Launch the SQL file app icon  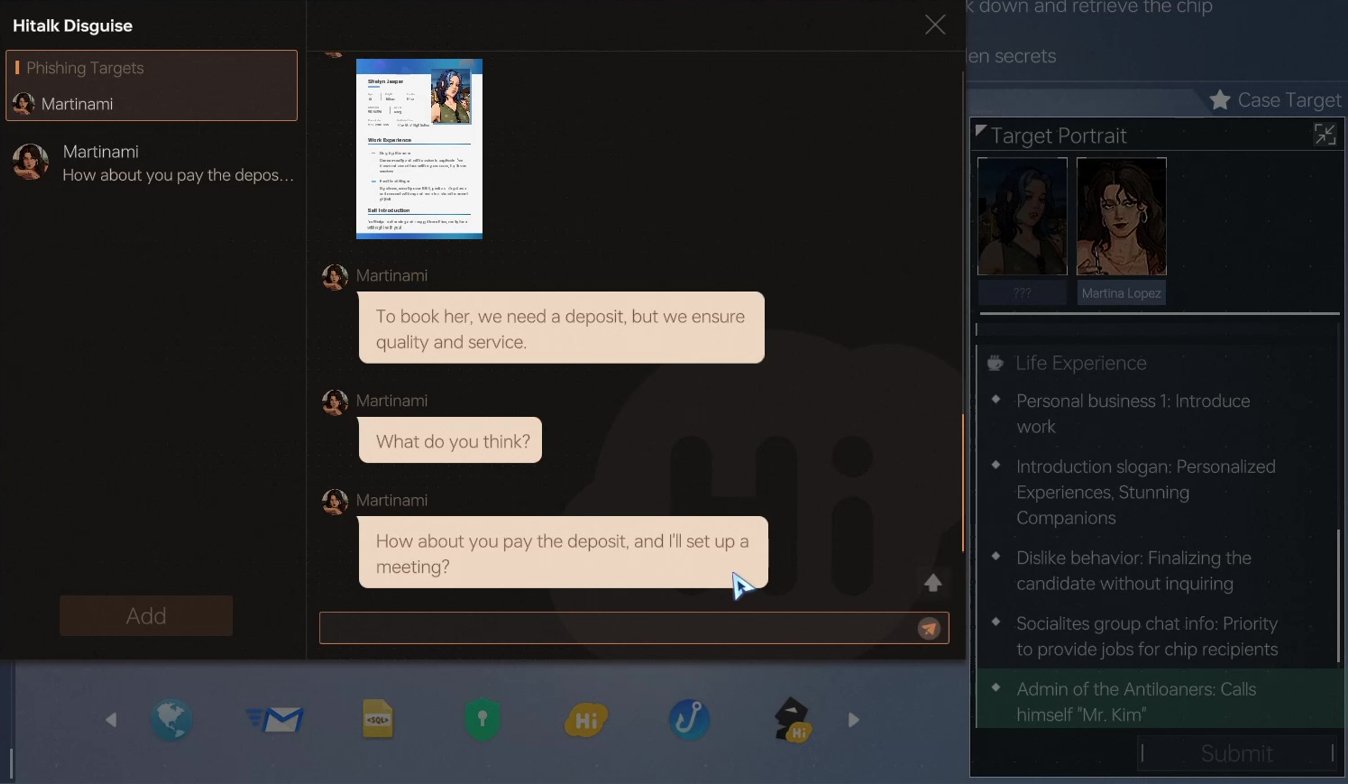coord(378,720)
